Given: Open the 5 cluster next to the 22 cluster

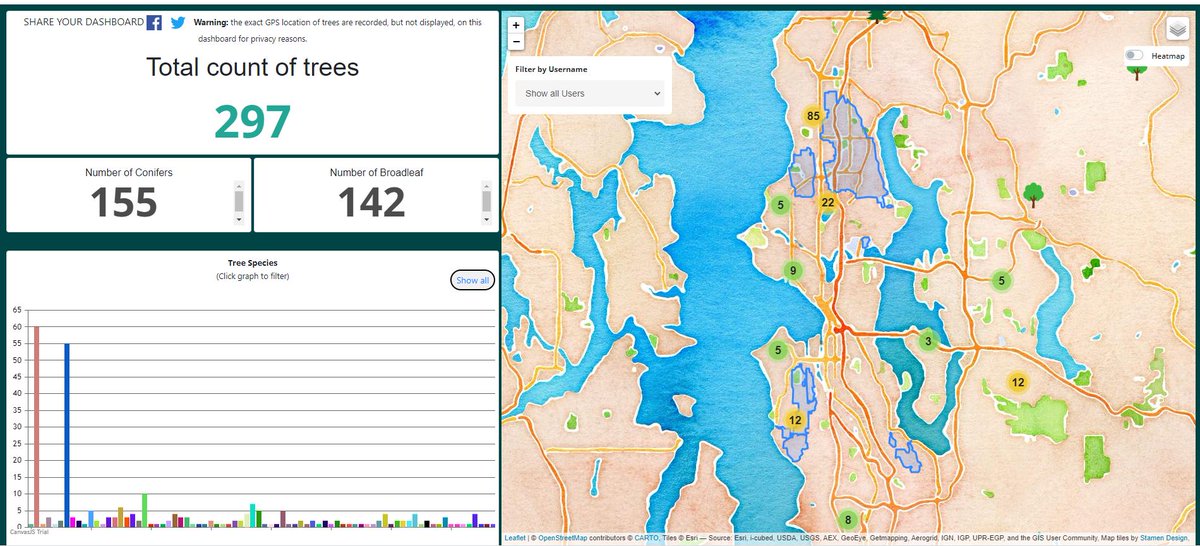Looking at the screenshot, I should tap(780, 205).
